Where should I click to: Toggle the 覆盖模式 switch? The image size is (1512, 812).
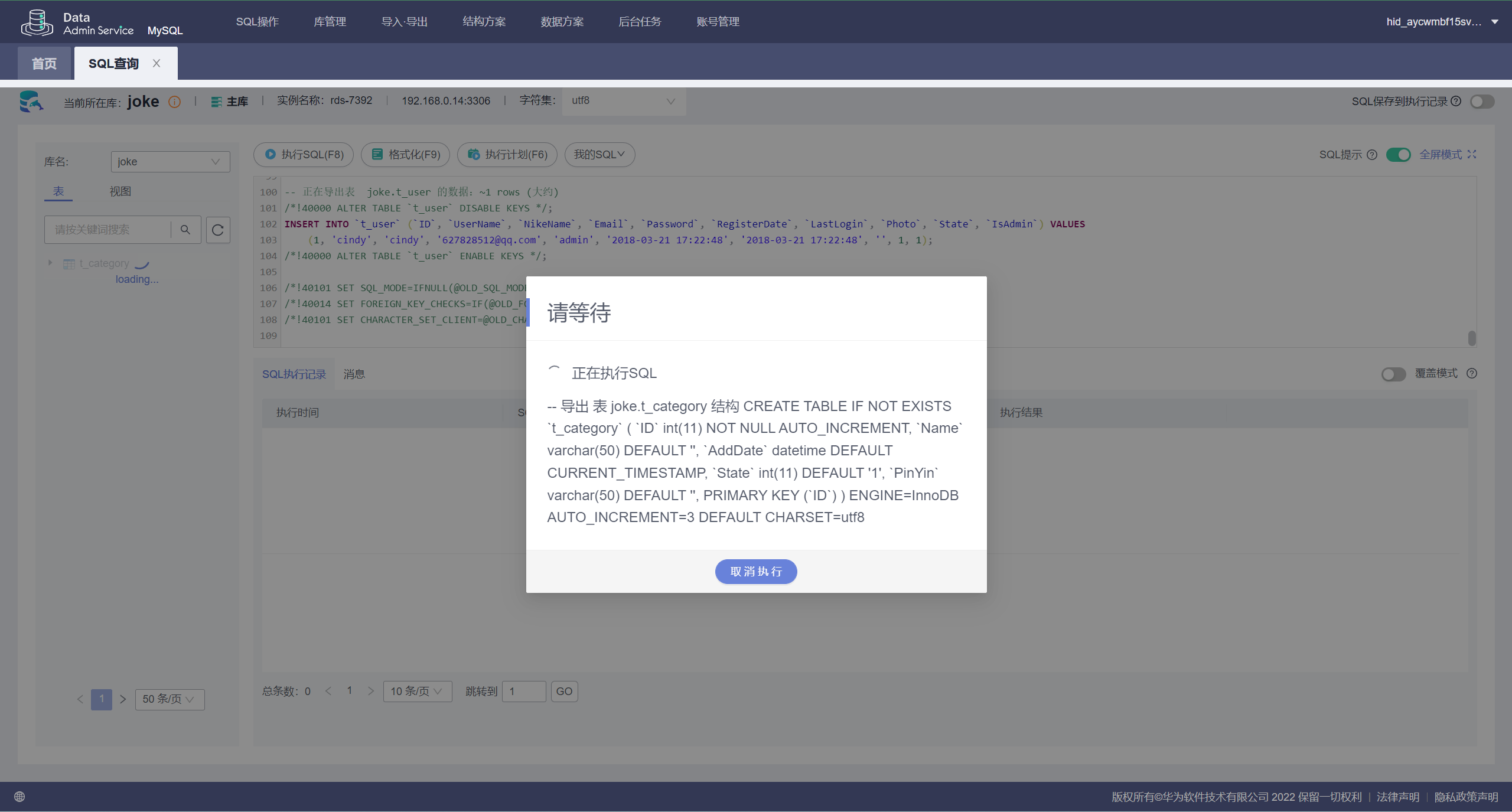[x=1393, y=374]
